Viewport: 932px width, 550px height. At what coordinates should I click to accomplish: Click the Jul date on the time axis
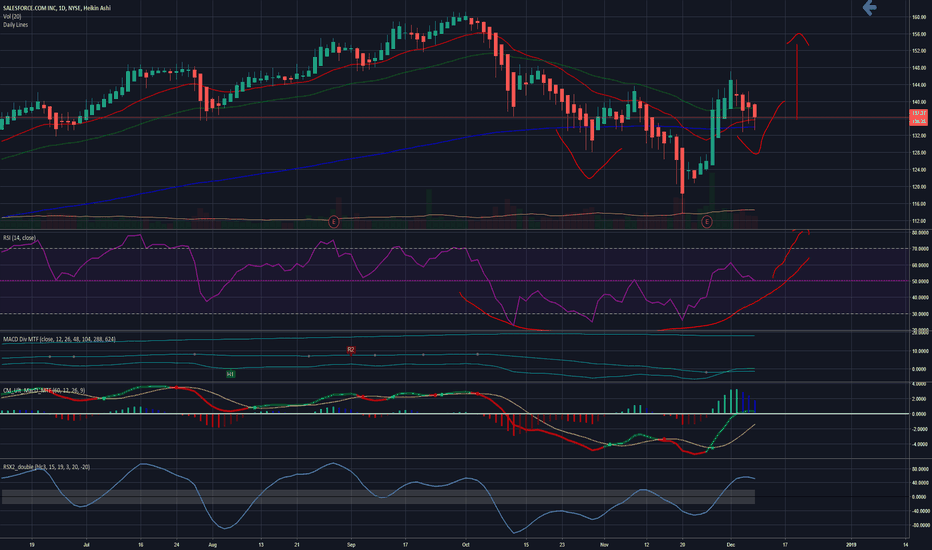[x=86, y=545]
